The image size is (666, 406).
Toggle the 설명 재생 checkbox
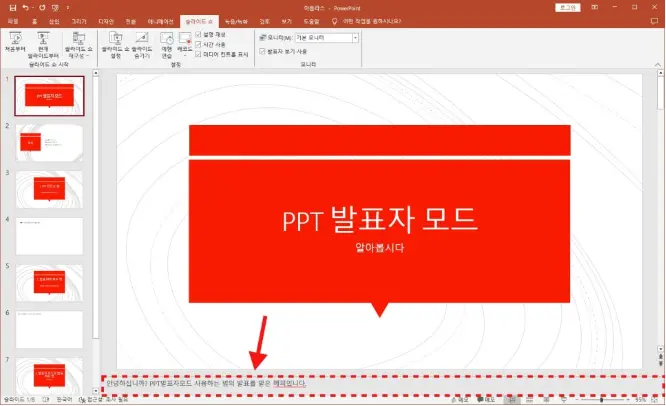click(199, 33)
